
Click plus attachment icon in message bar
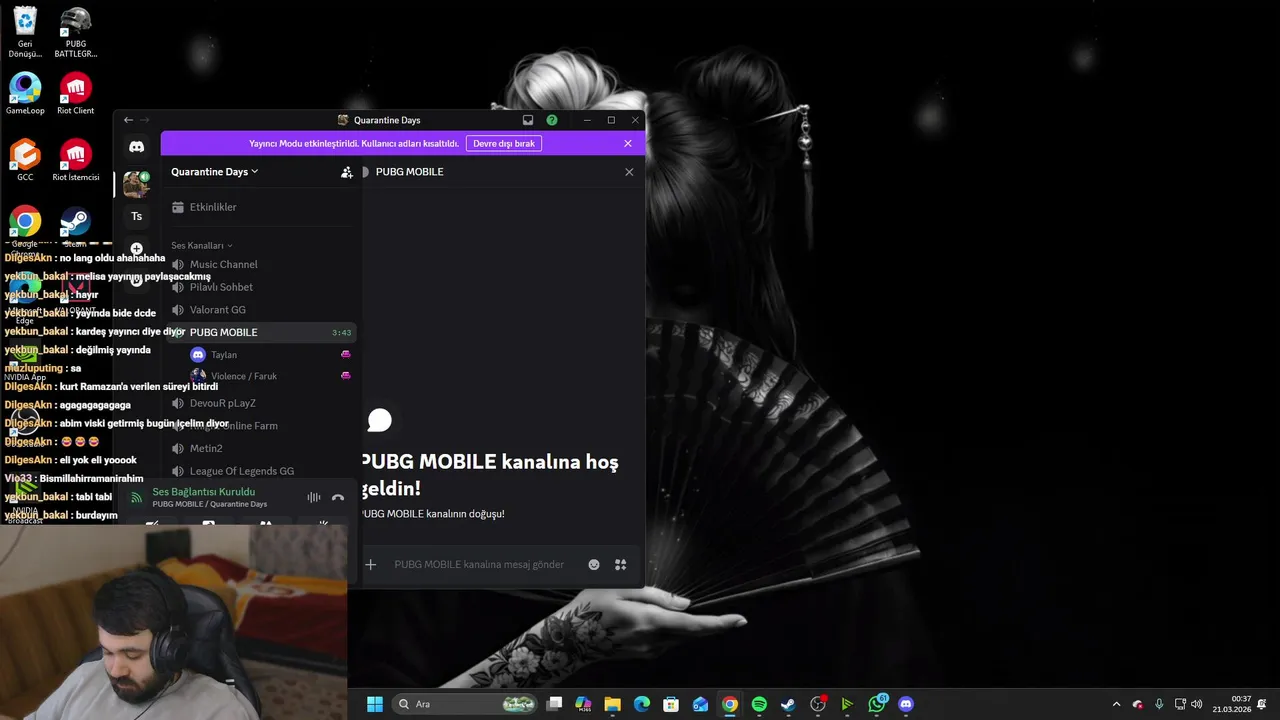(370, 565)
